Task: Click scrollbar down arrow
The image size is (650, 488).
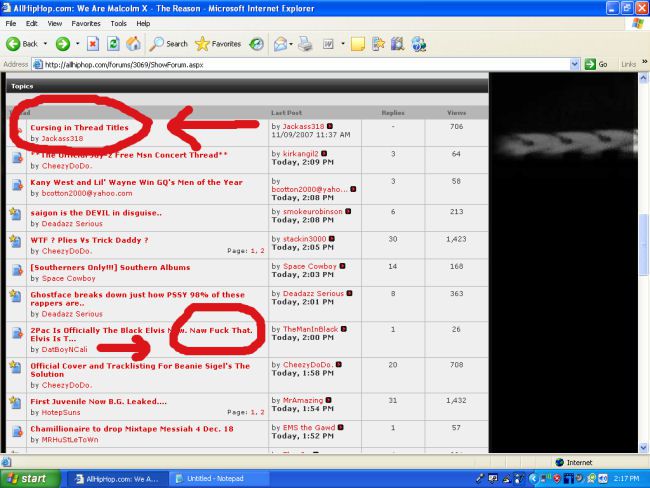Action: (643, 448)
